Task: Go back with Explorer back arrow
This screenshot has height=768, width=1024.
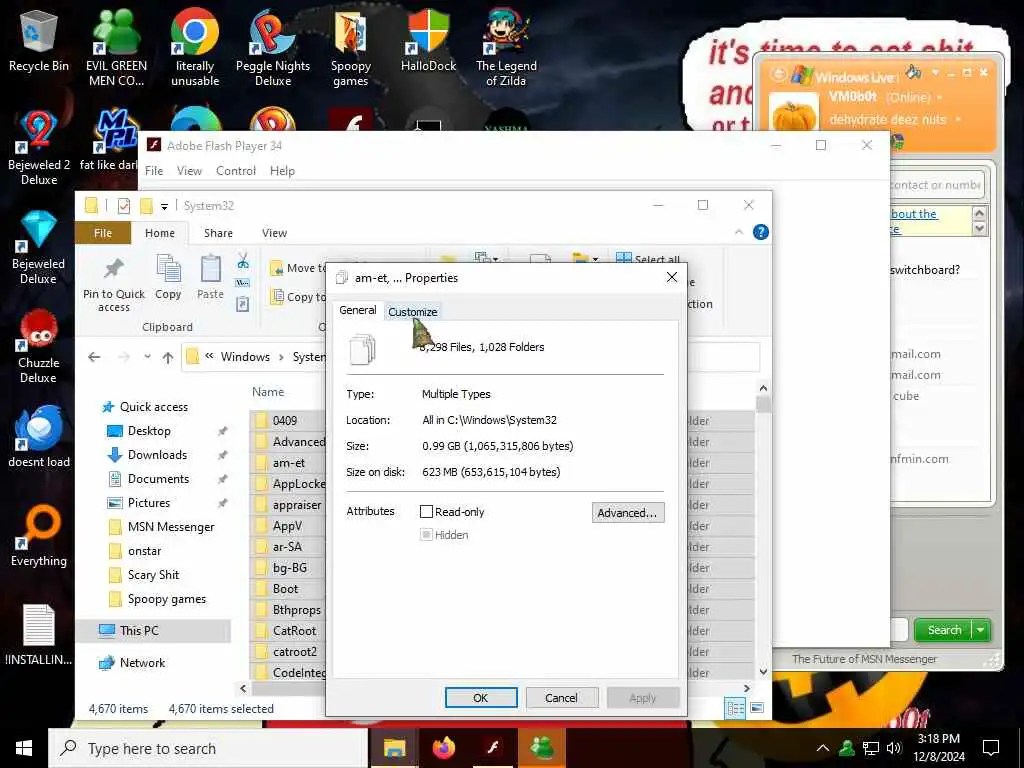Action: point(94,357)
